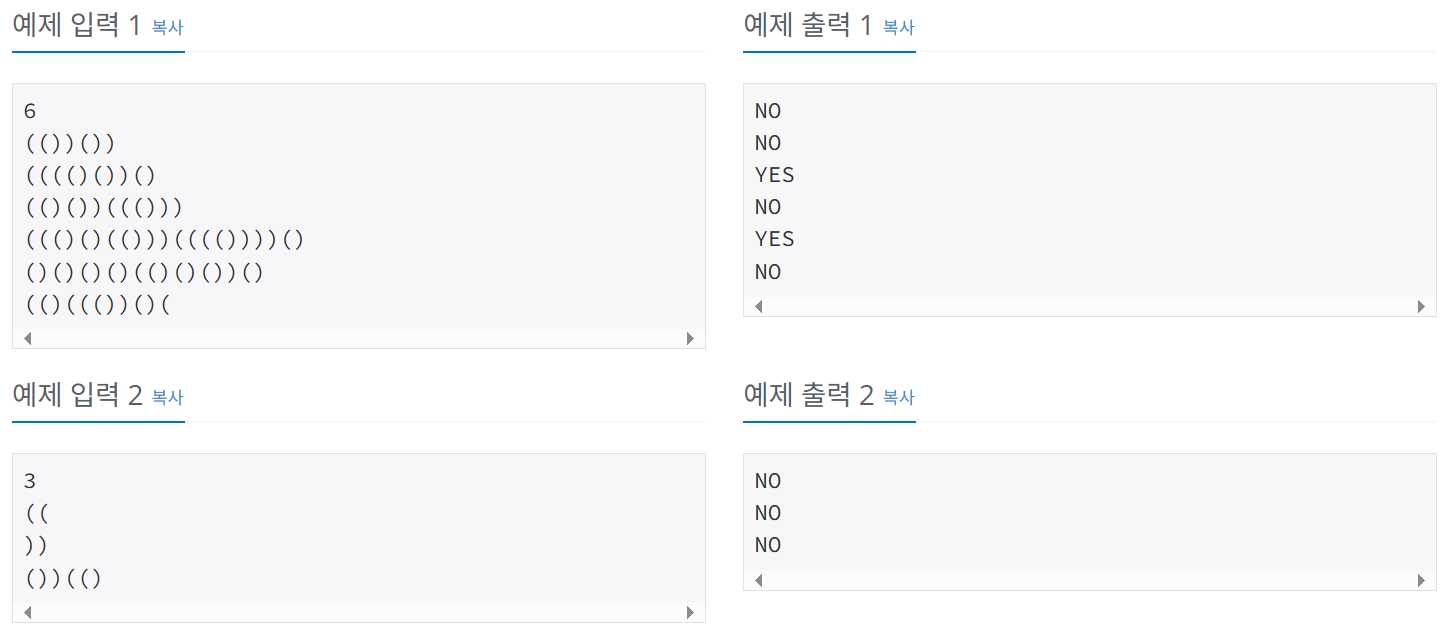The image size is (1454, 636).
Task: Click the right scroll arrow under 예제 입력 2
Action: 690,611
